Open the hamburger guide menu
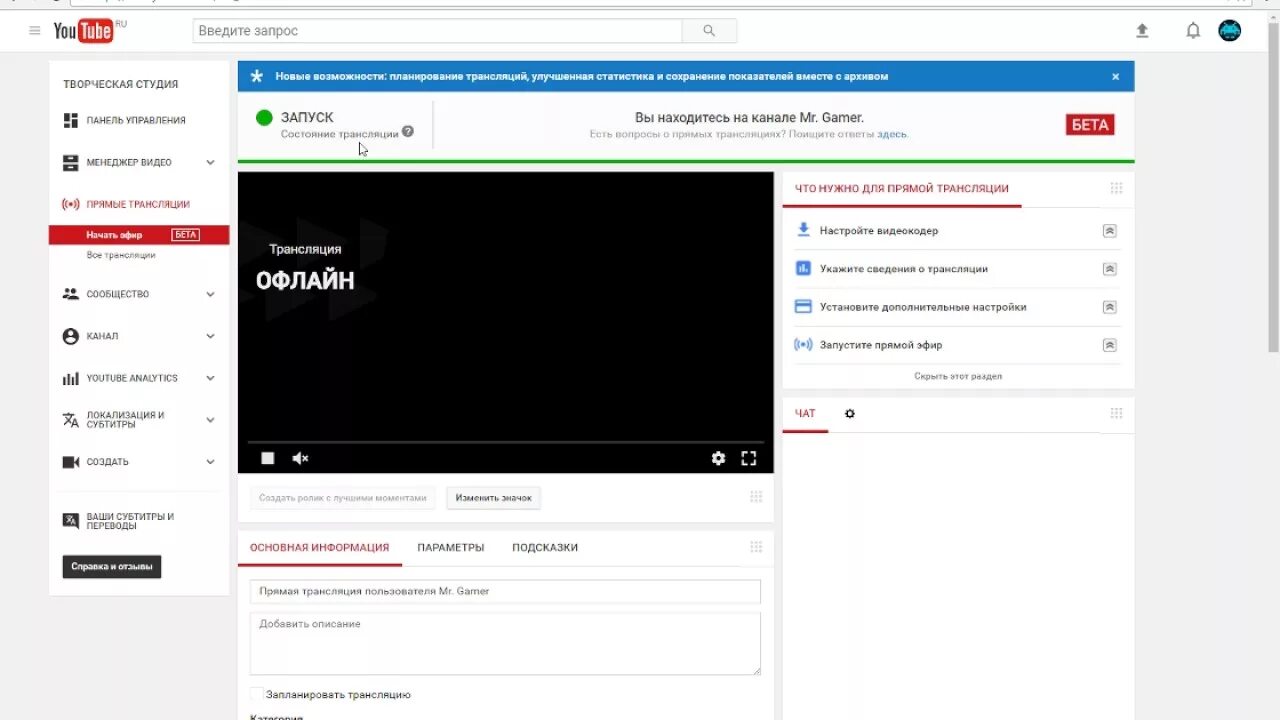This screenshot has height=720, width=1280. coord(35,31)
